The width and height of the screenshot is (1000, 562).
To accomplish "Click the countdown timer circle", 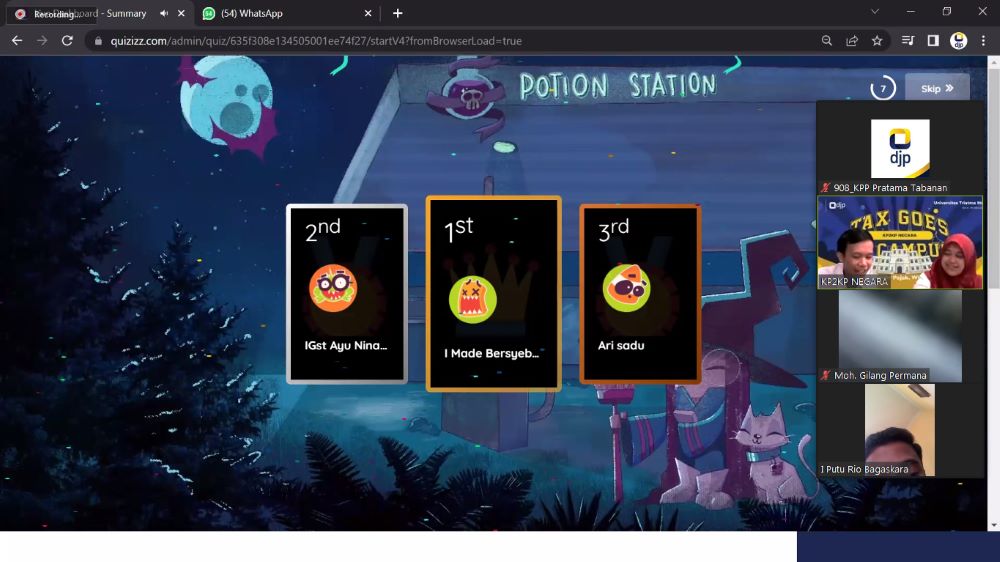I will [x=882, y=88].
